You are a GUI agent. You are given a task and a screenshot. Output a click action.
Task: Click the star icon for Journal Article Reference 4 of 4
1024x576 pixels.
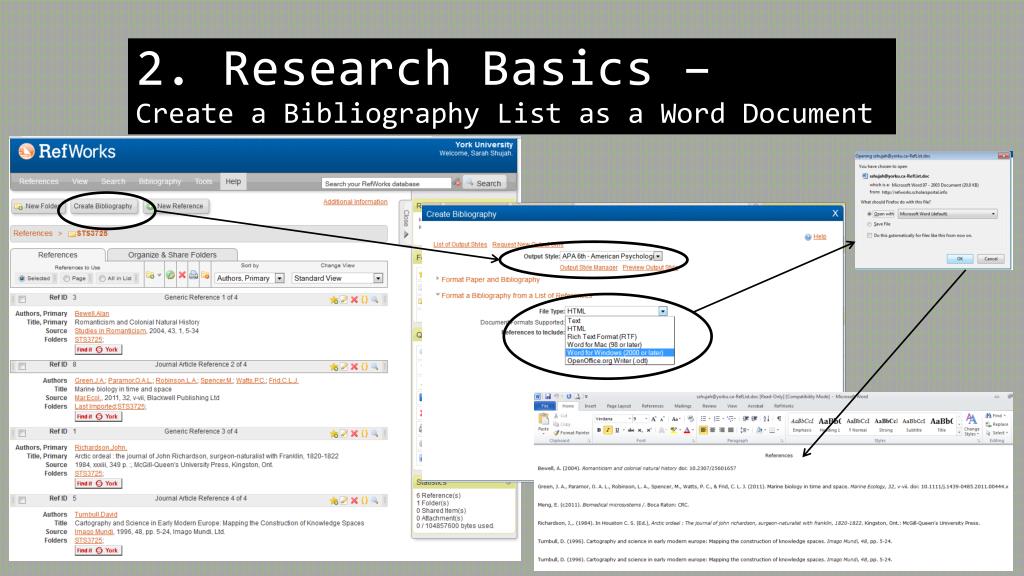tap(334, 501)
